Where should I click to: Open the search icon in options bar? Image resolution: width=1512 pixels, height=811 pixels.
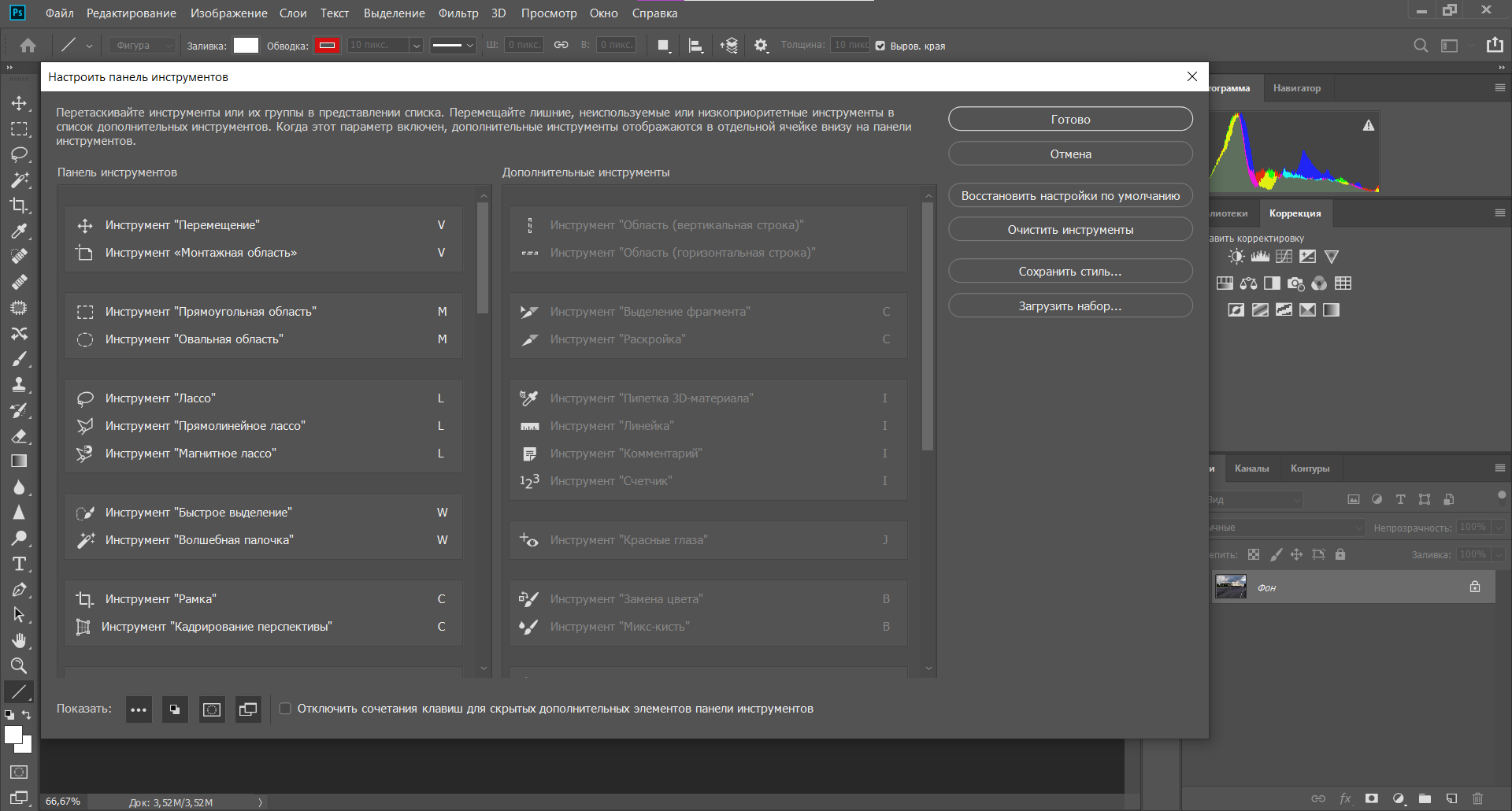[1420, 46]
